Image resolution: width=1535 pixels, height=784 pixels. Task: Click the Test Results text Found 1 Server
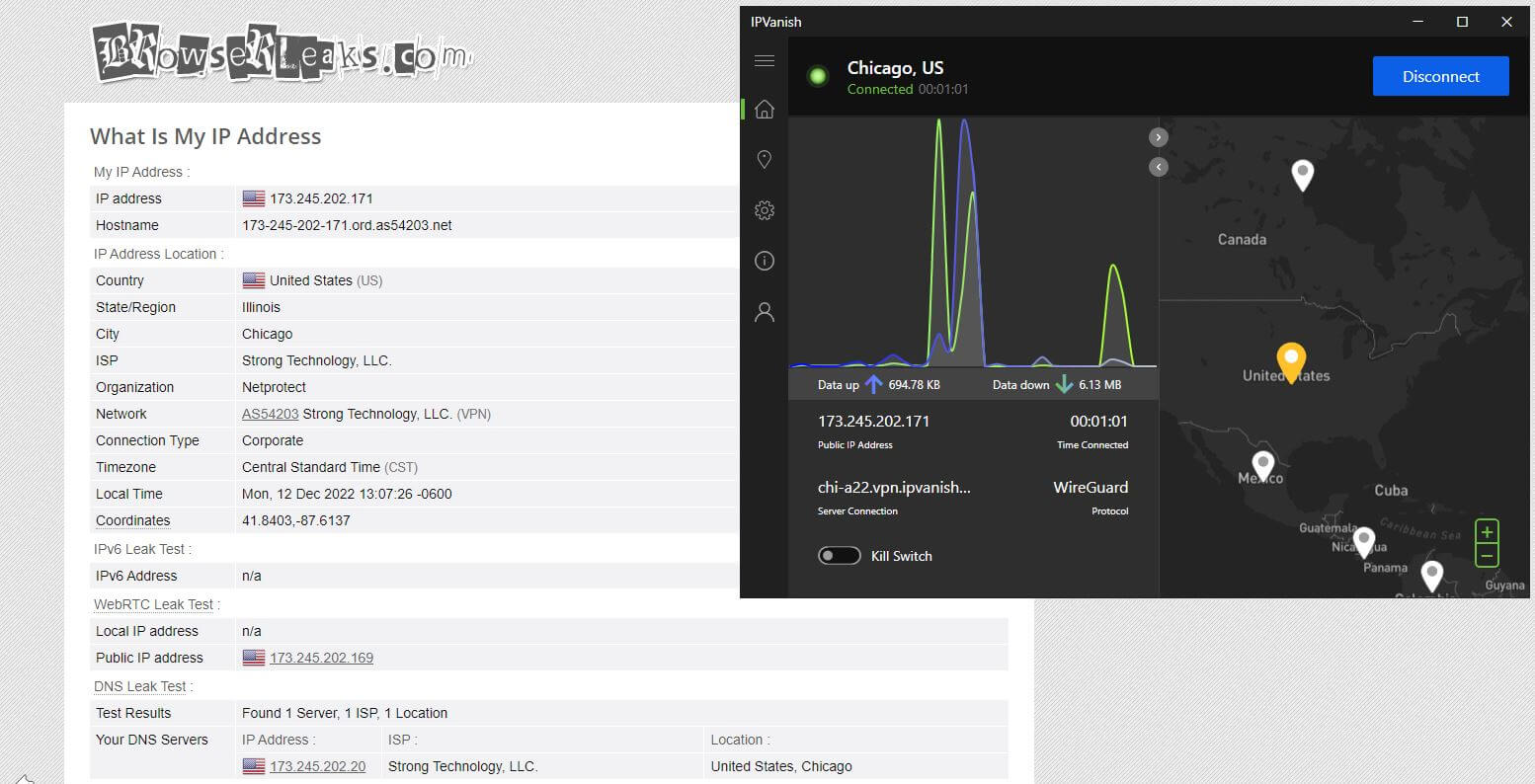345,713
